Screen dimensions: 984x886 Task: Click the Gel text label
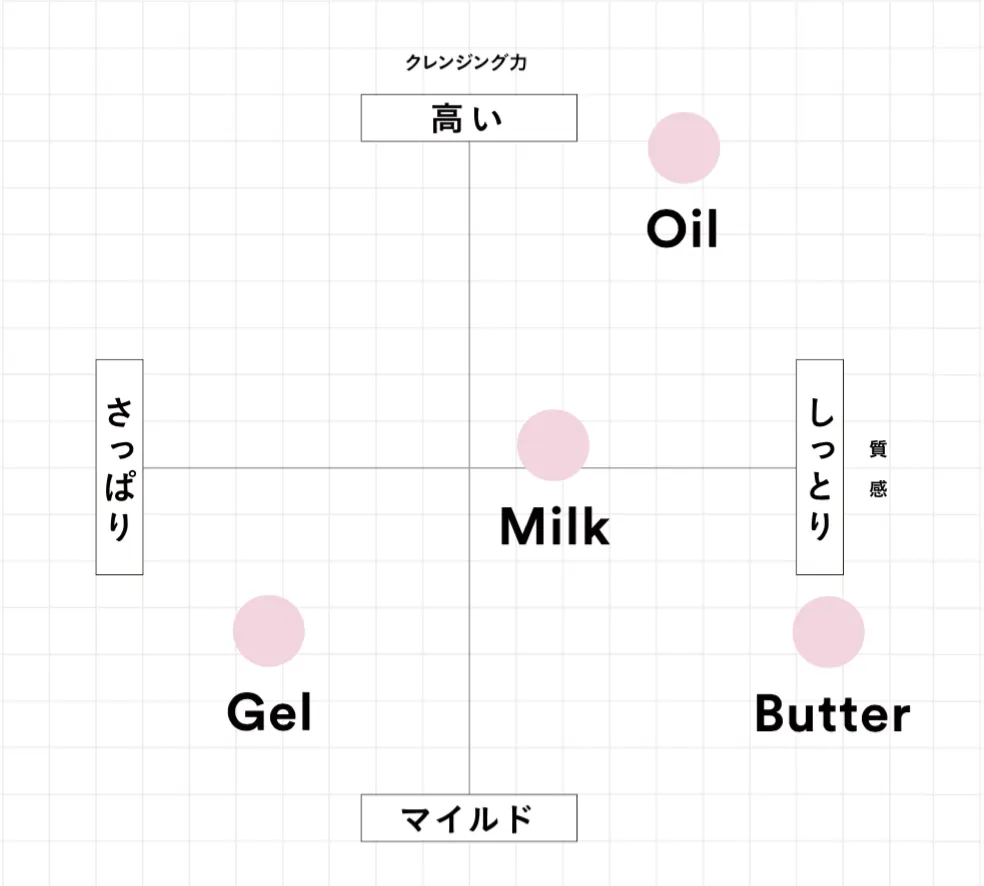coord(269,713)
